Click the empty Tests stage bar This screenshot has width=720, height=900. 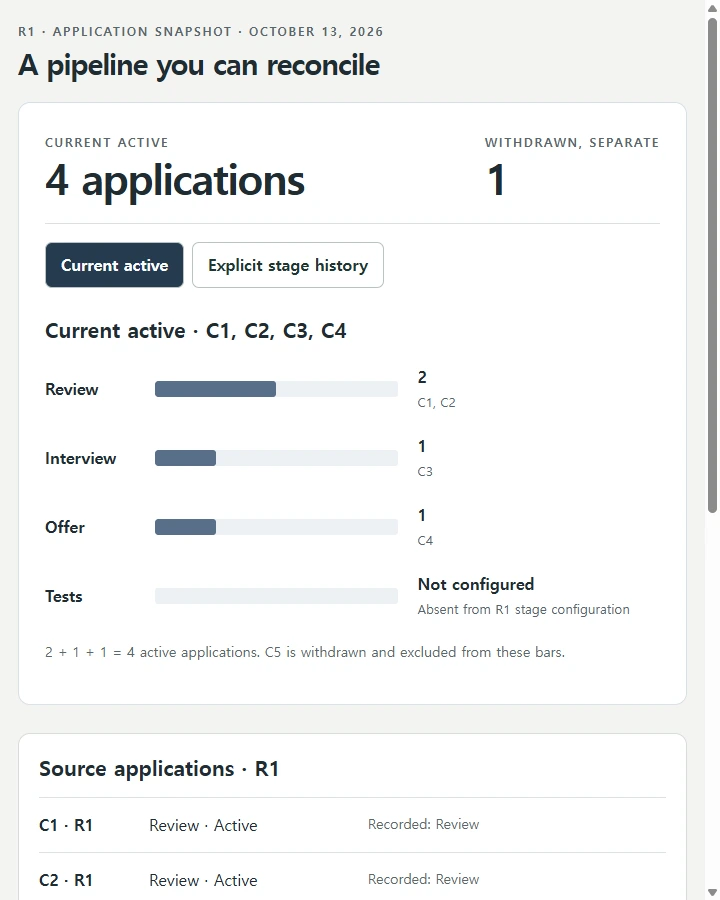click(x=276, y=596)
